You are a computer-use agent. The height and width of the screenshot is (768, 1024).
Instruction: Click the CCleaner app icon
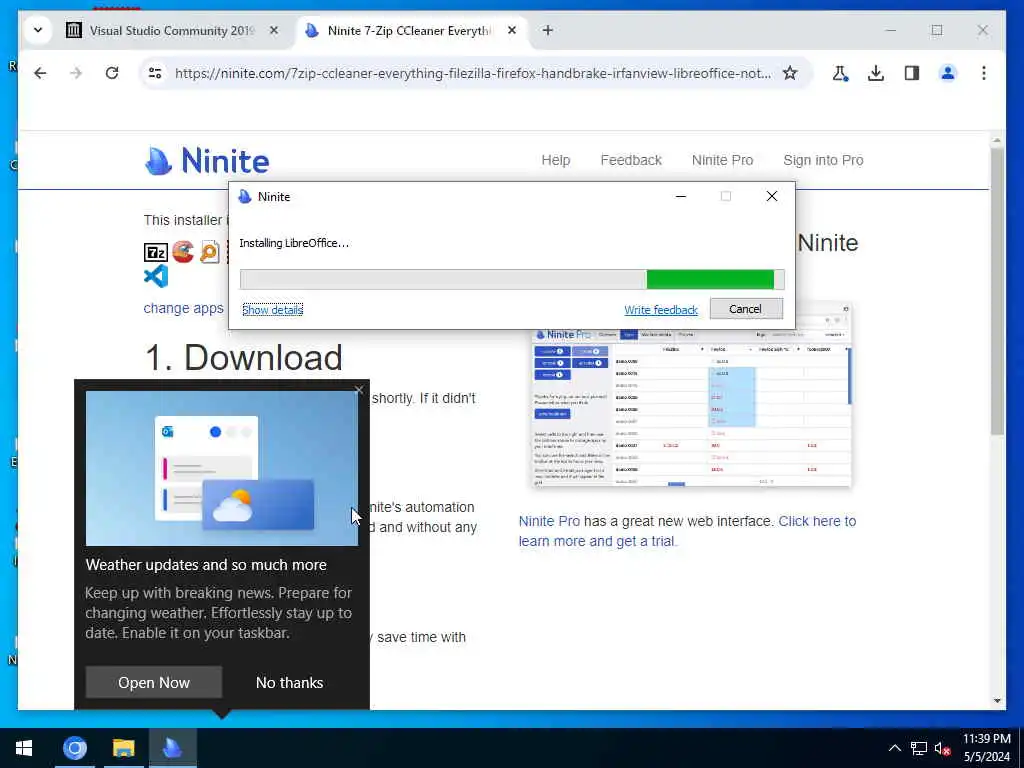183,251
